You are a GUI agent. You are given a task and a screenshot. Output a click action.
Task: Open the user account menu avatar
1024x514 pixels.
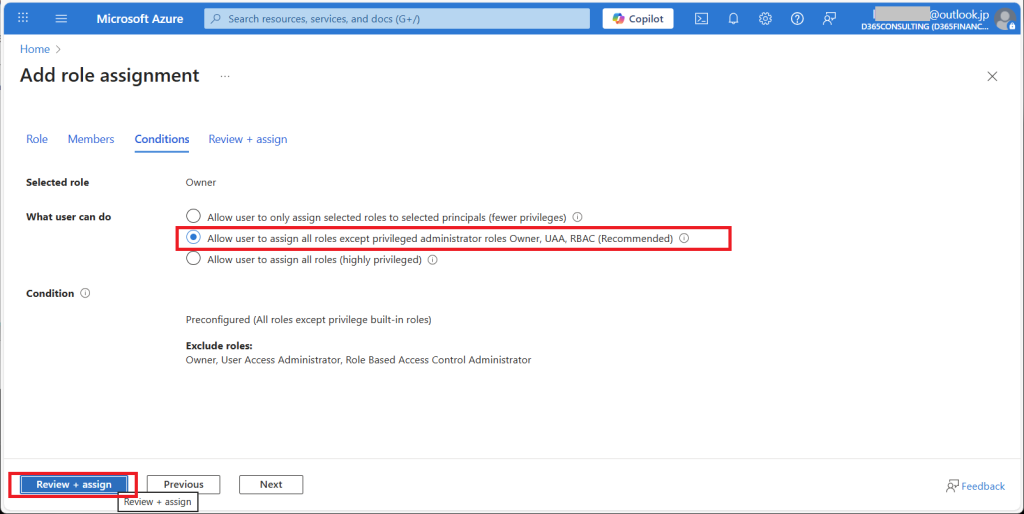(1004, 19)
